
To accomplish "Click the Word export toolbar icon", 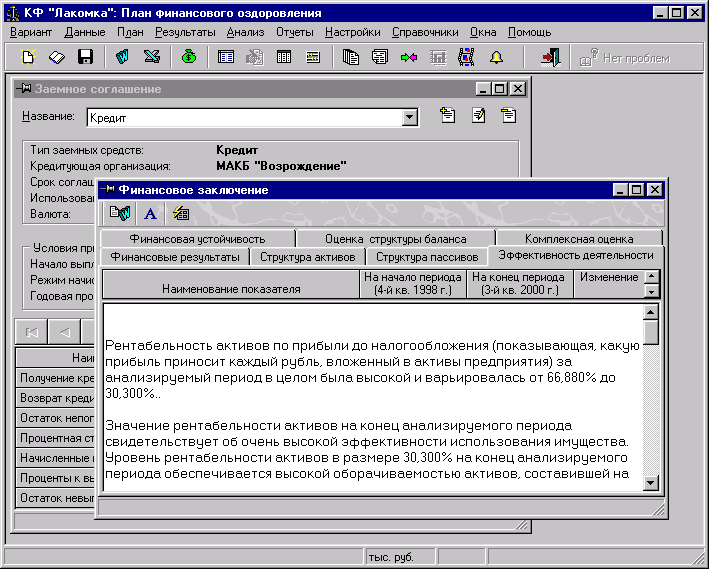I will 122,57.
